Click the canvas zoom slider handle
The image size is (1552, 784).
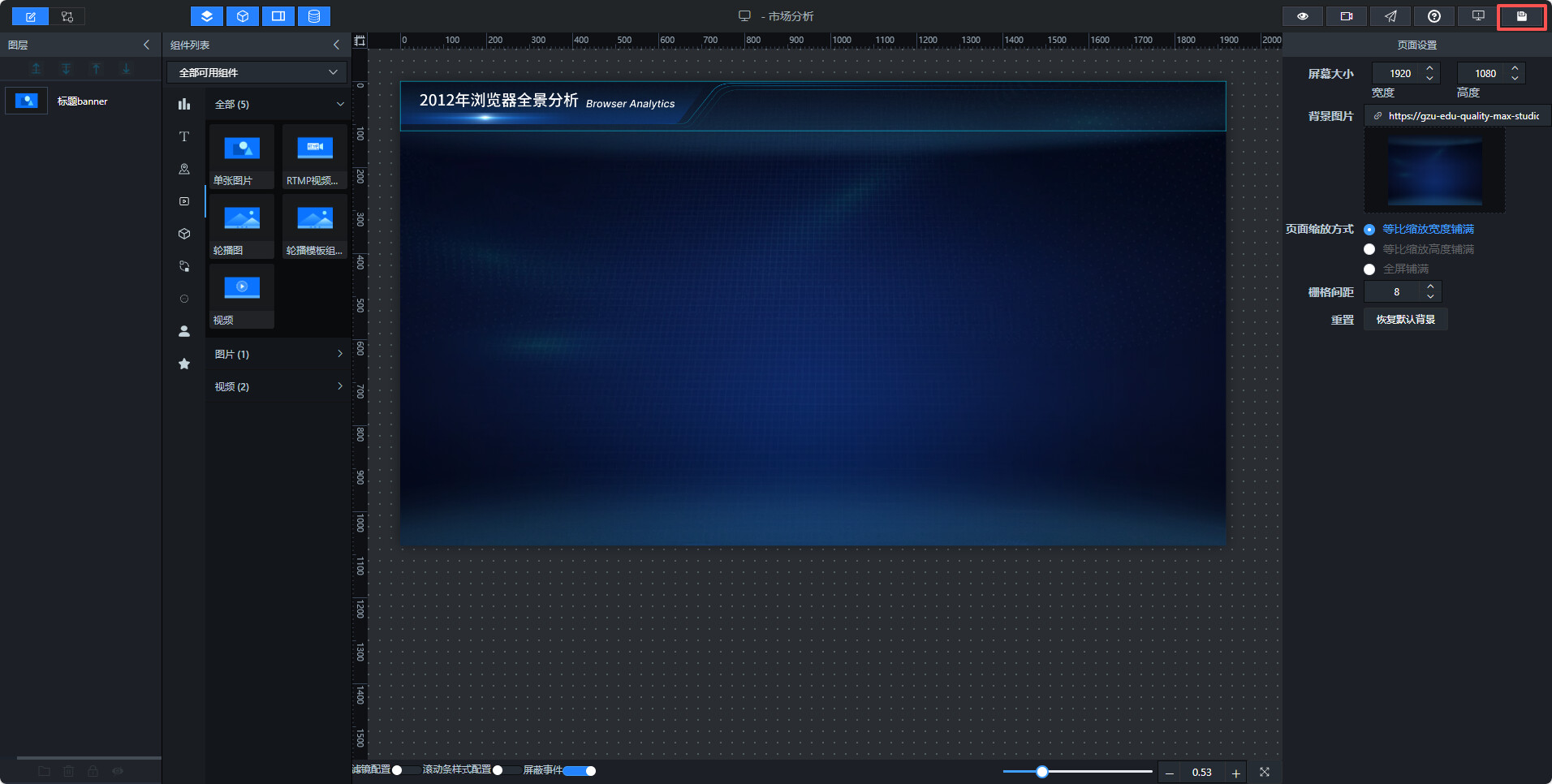1042,772
